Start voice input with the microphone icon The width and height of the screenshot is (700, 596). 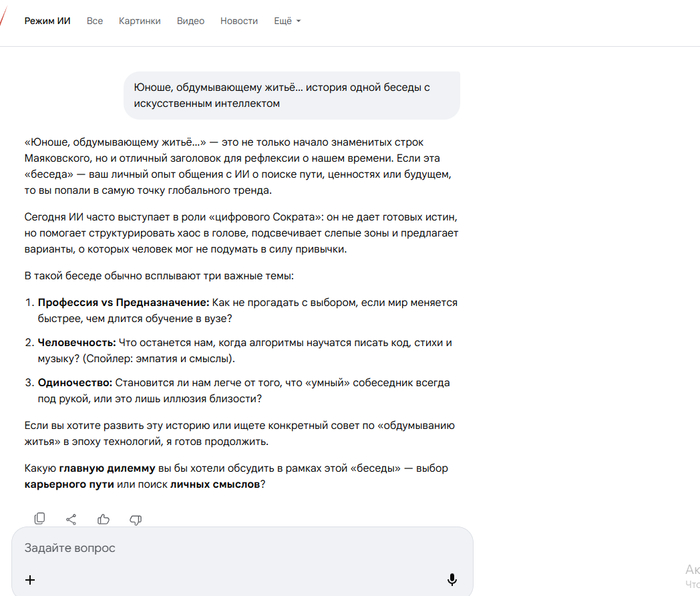[452, 580]
